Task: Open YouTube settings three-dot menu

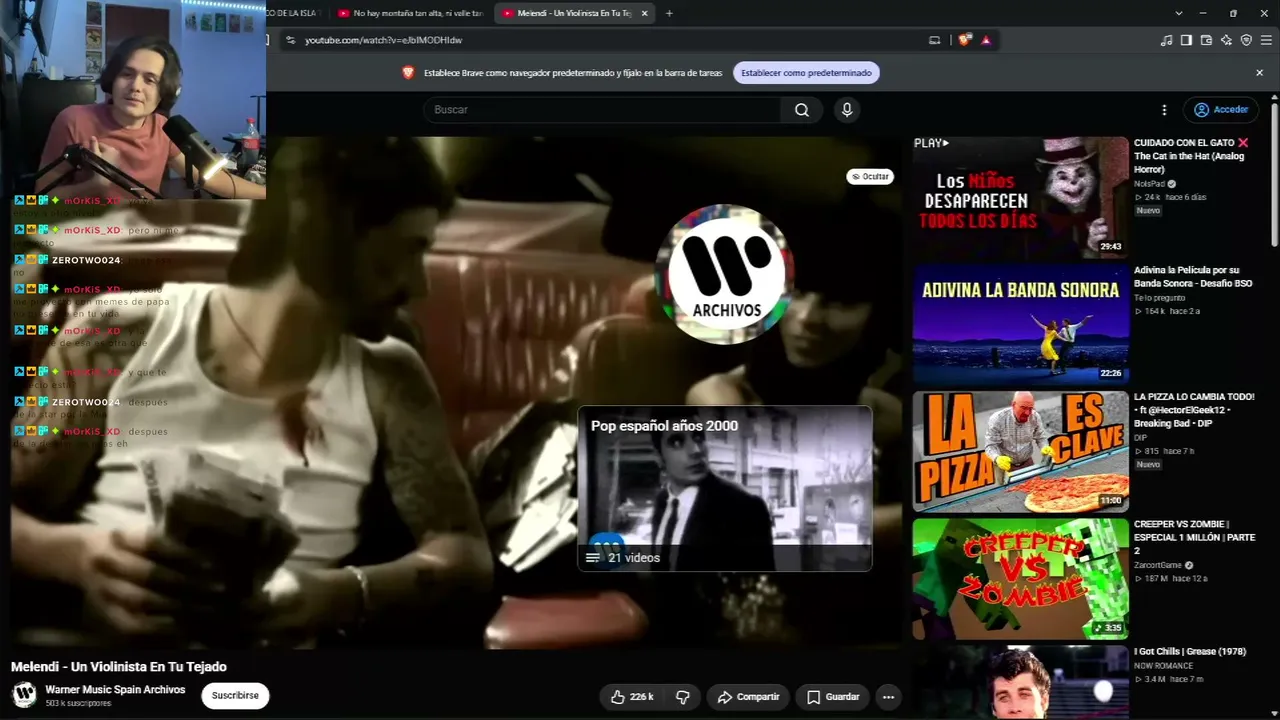Action: (x=1164, y=110)
